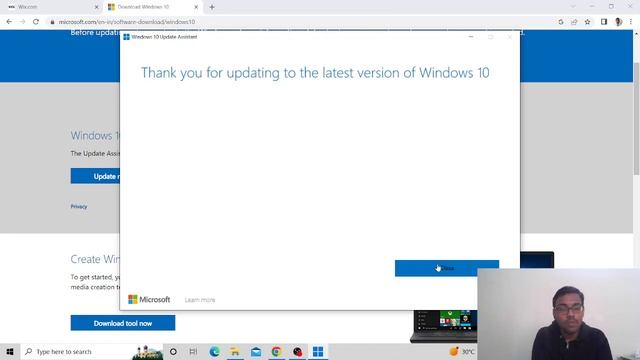Viewport: 640px width, 360px height.
Task: Click the laptop image on the webpage
Action: coord(443,326)
